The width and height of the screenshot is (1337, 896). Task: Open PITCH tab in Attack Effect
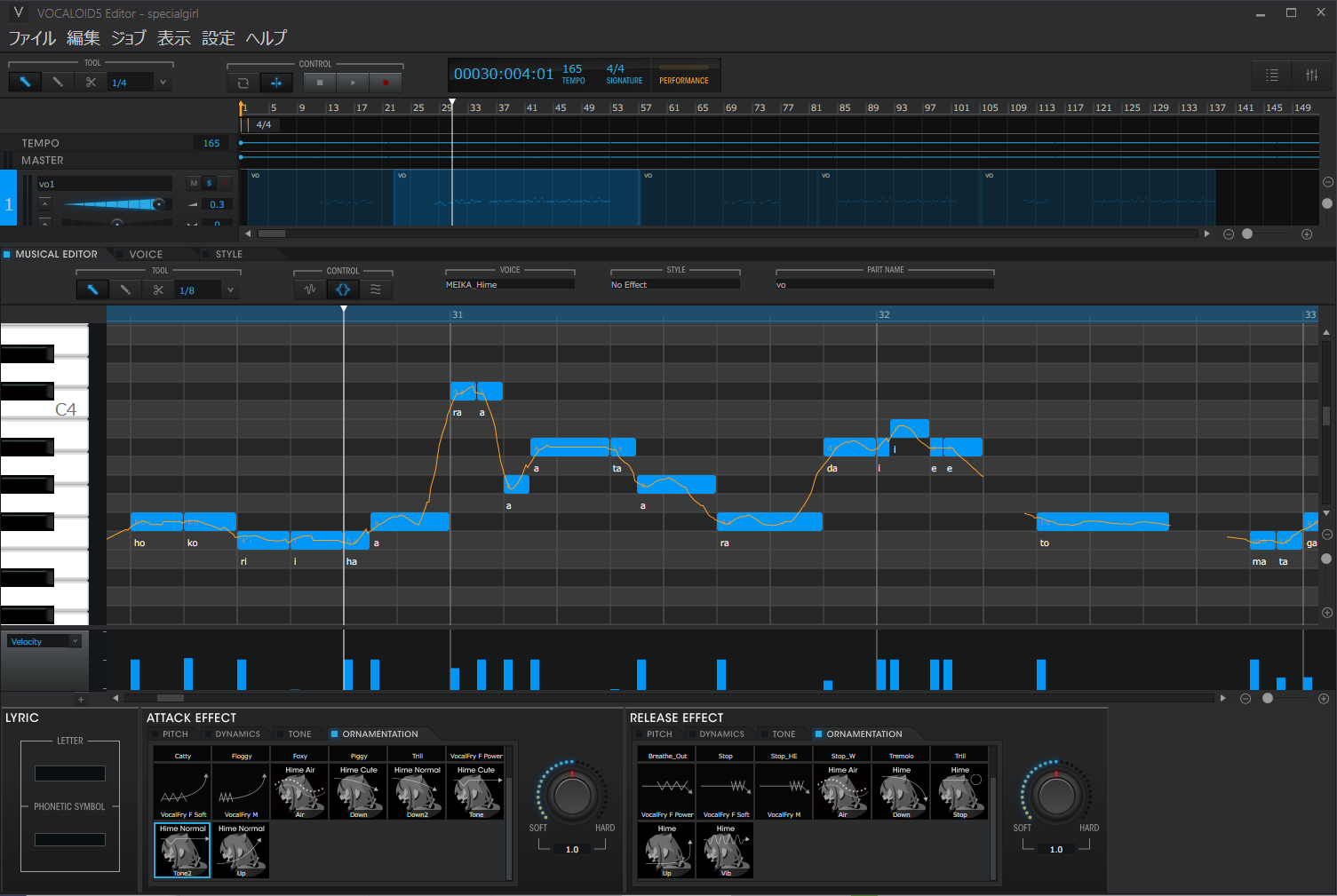click(175, 734)
